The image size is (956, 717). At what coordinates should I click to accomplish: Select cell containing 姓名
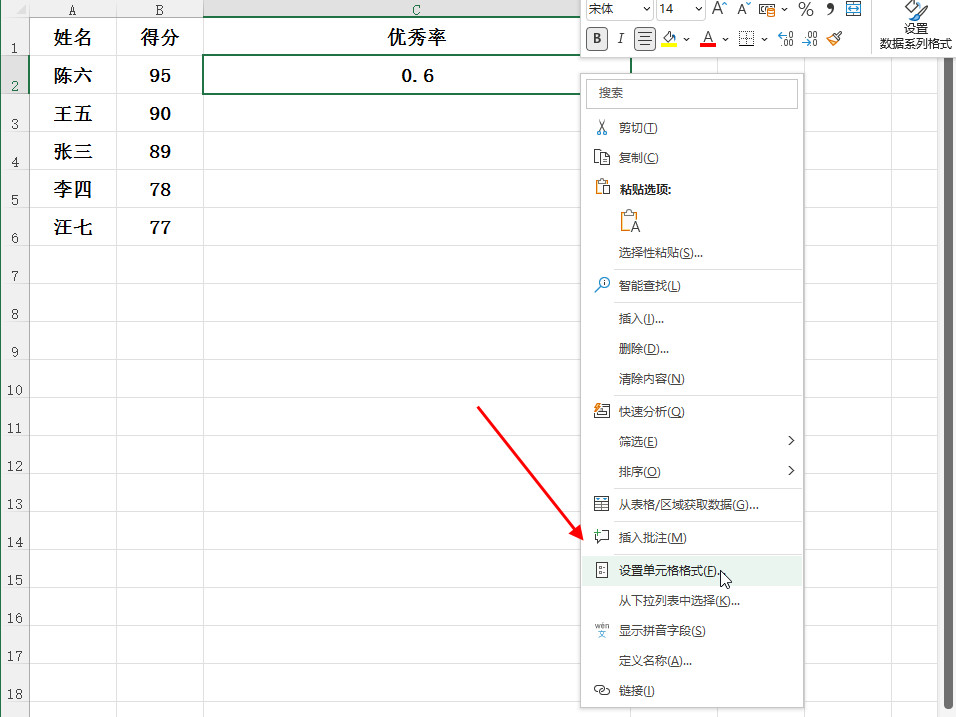click(73, 37)
